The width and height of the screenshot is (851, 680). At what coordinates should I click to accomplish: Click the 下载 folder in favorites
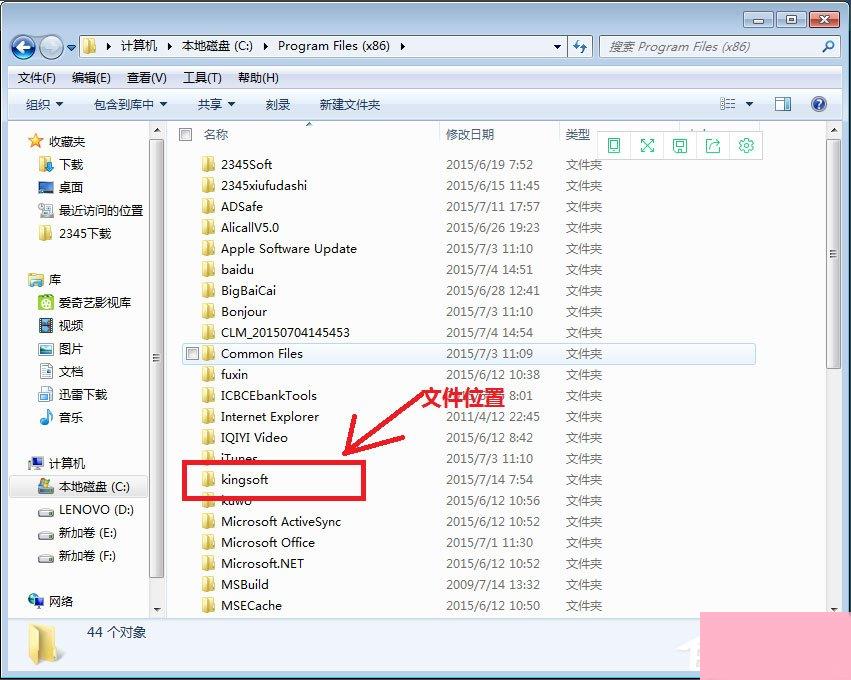(61, 164)
